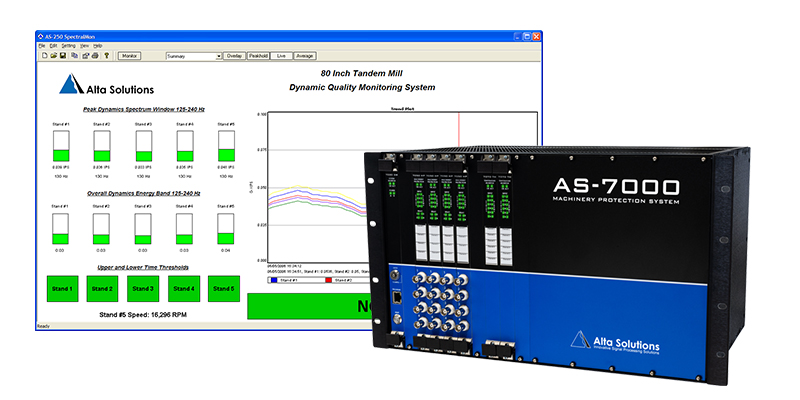The width and height of the screenshot is (800, 400).
Task: Click the blue Stand #1 legend swatch
Action: click(x=272, y=280)
